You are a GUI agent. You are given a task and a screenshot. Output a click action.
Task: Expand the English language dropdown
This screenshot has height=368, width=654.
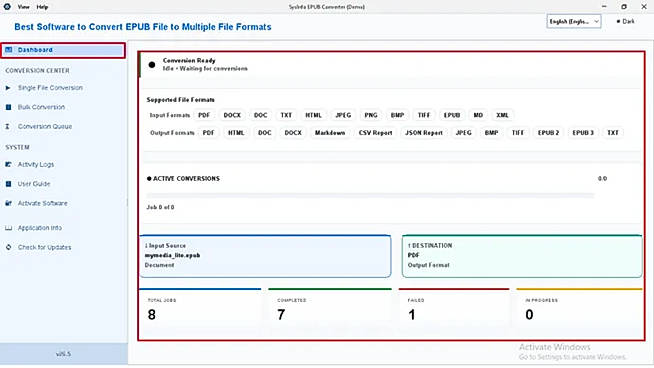[574, 21]
